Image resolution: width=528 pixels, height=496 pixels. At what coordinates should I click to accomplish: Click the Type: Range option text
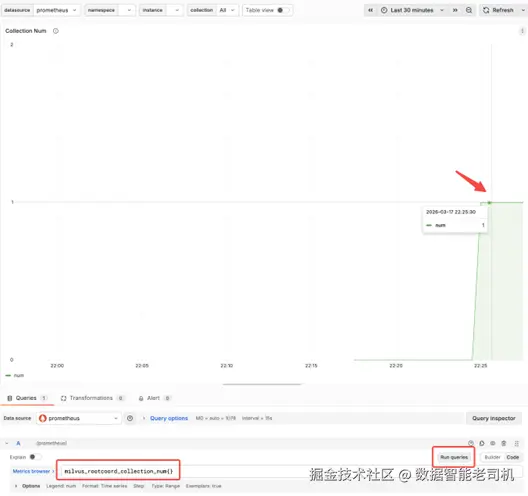click(x=165, y=486)
